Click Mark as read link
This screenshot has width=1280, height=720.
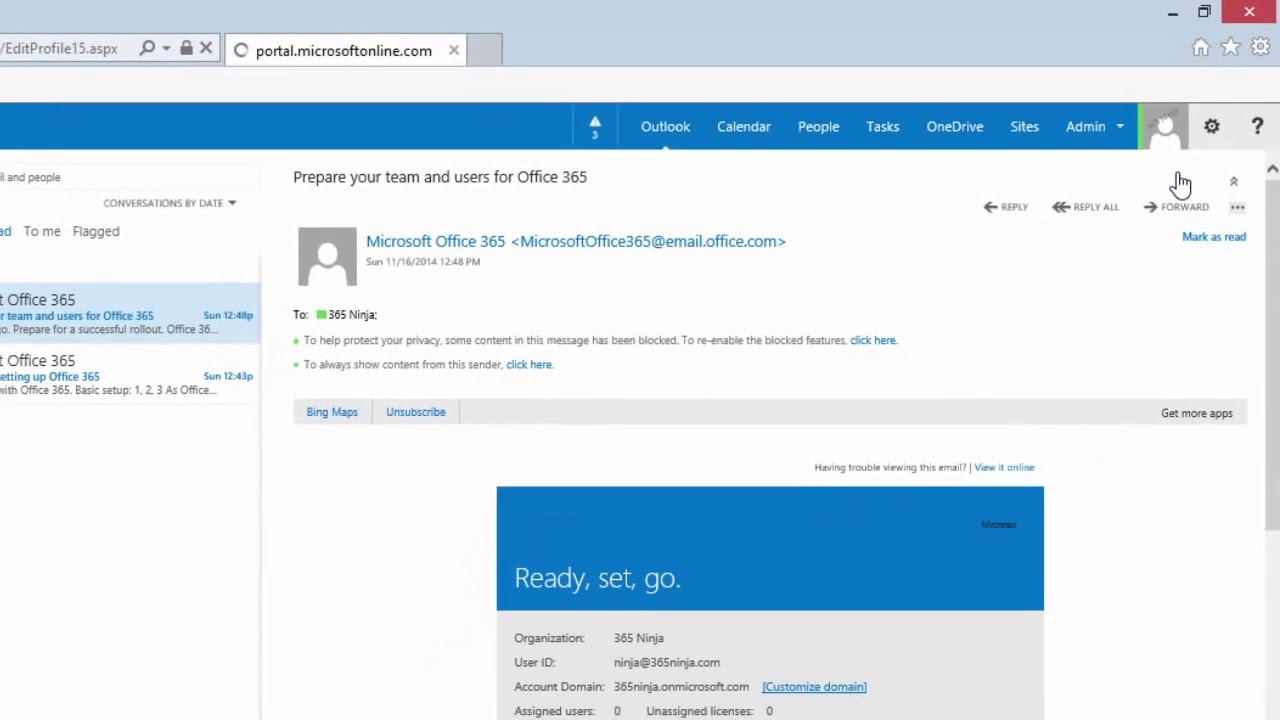click(1214, 237)
